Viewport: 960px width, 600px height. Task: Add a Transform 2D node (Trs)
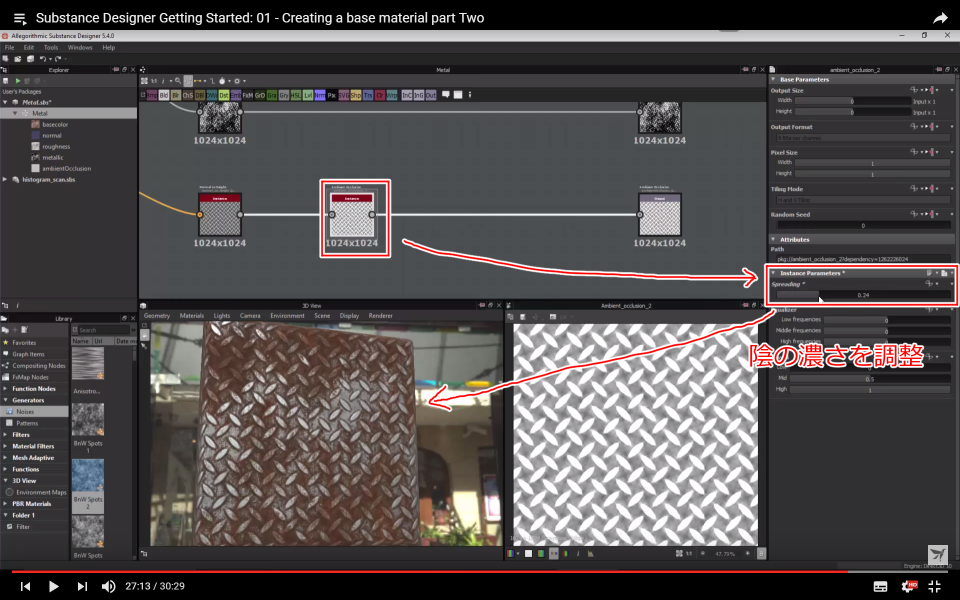pos(367,96)
